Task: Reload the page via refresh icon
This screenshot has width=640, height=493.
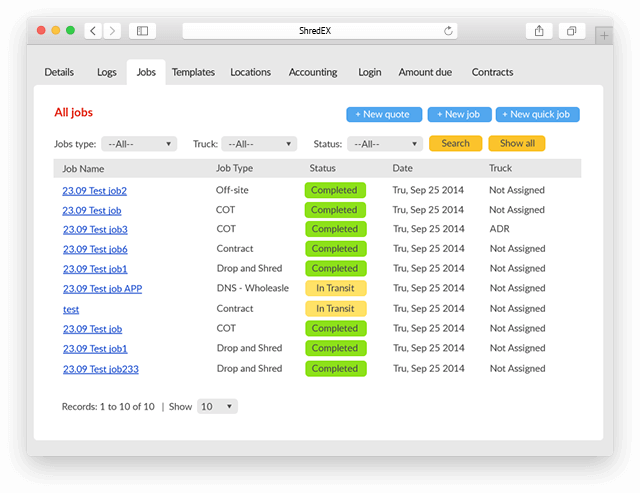Action: click(x=448, y=31)
